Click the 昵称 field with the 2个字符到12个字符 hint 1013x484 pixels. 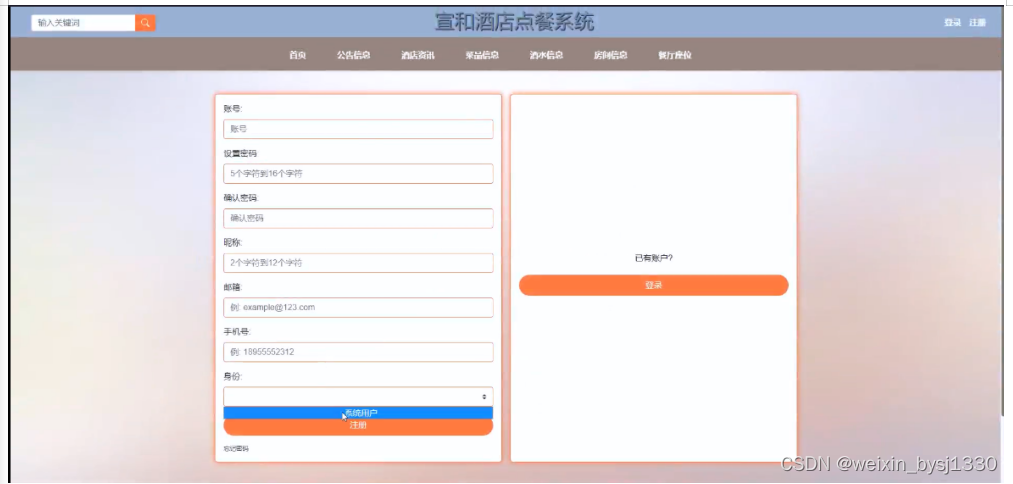pyautogui.click(x=358, y=263)
